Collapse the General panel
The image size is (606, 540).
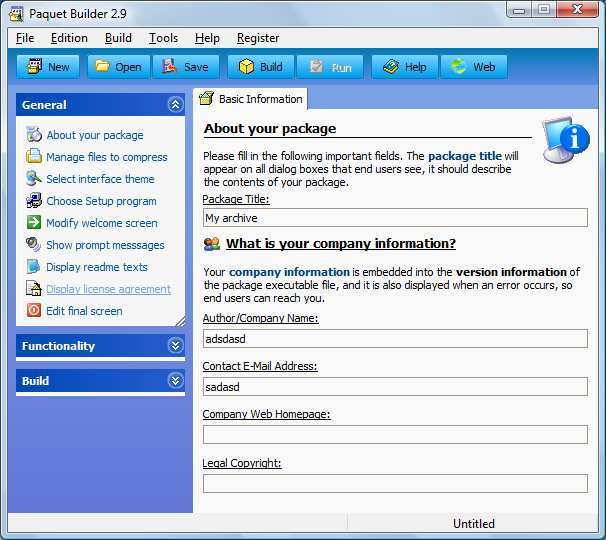click(x=175, y=104)
